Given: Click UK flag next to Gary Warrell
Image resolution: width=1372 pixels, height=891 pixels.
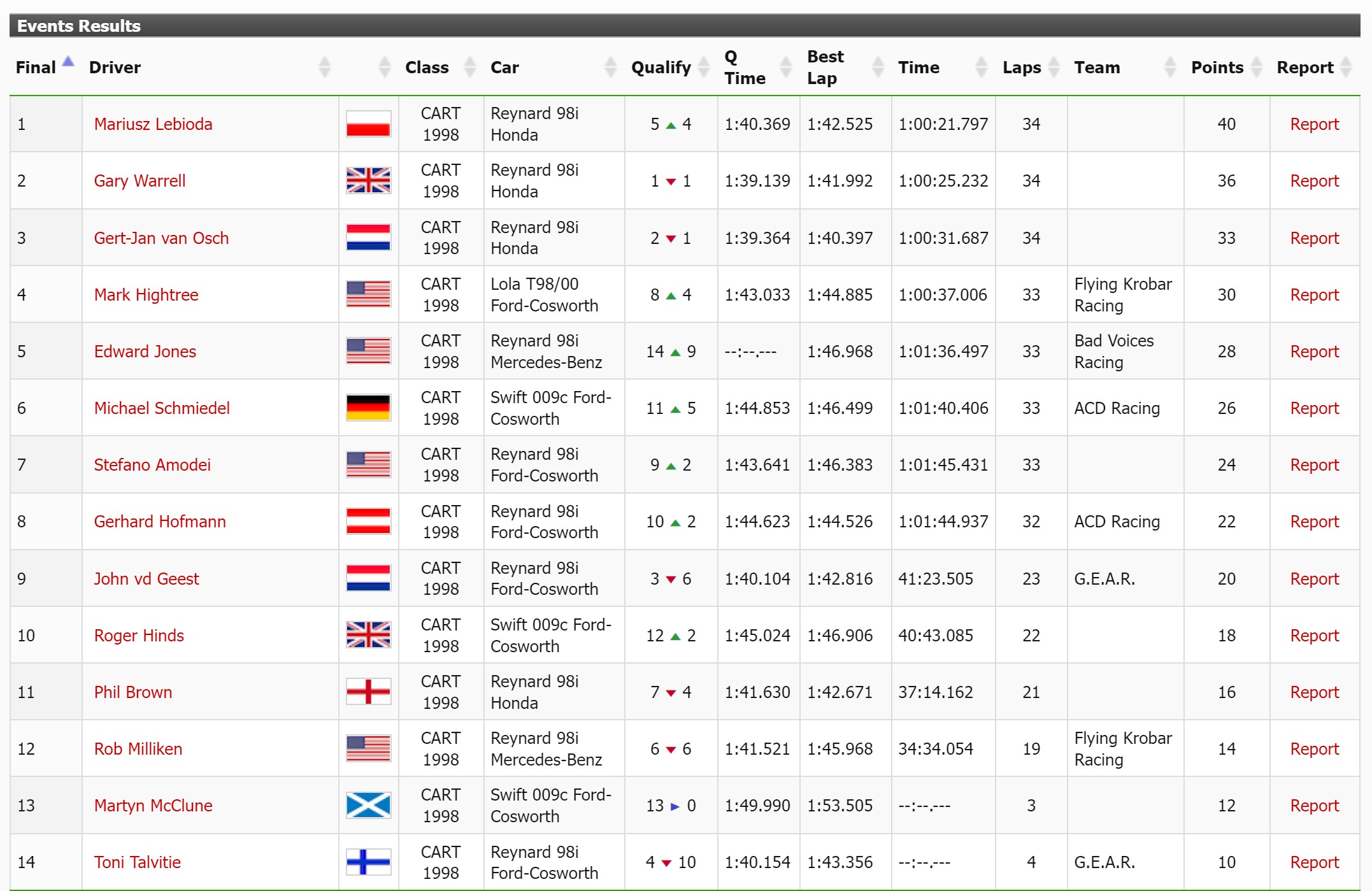Looking at the screenshot, I should (x=368, y=181).
